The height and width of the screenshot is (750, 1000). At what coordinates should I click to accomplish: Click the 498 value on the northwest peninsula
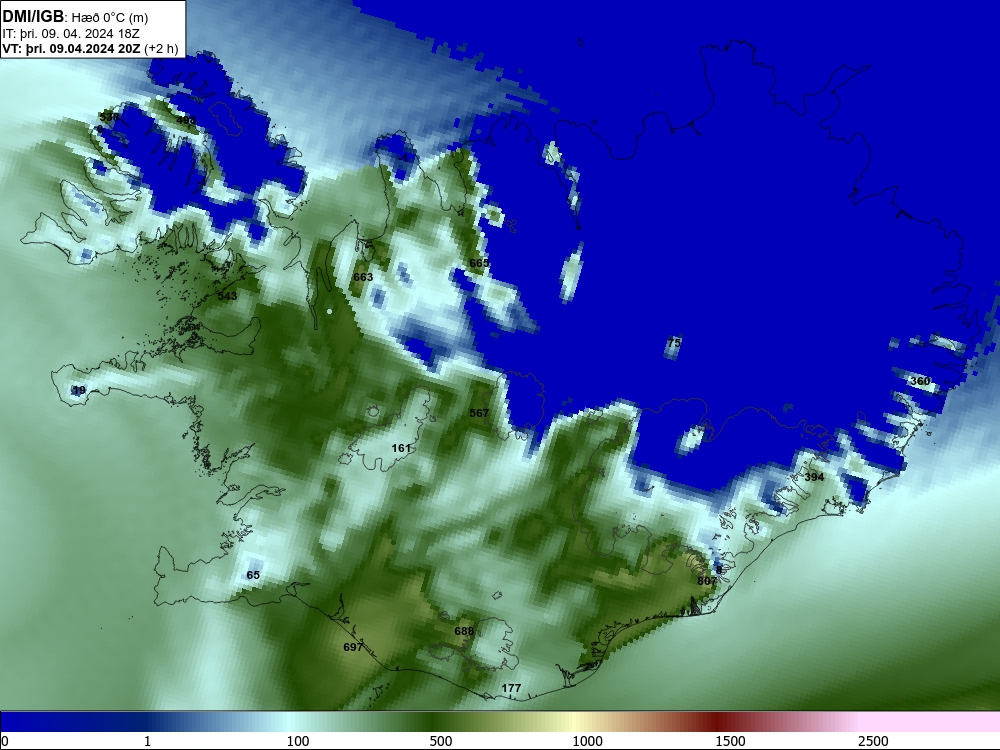(186, 120)
